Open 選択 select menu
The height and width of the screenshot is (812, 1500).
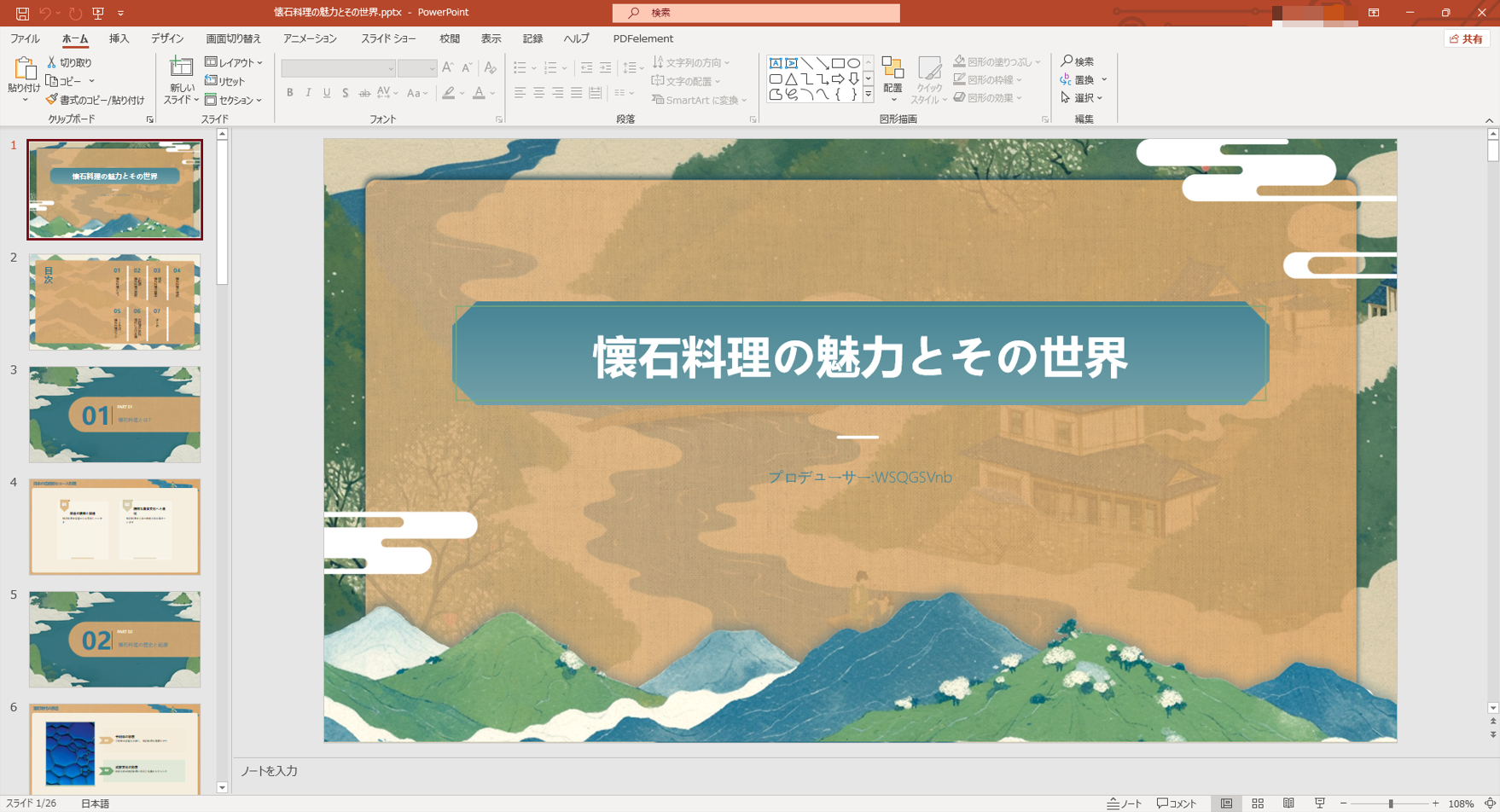pos(1082,98)
